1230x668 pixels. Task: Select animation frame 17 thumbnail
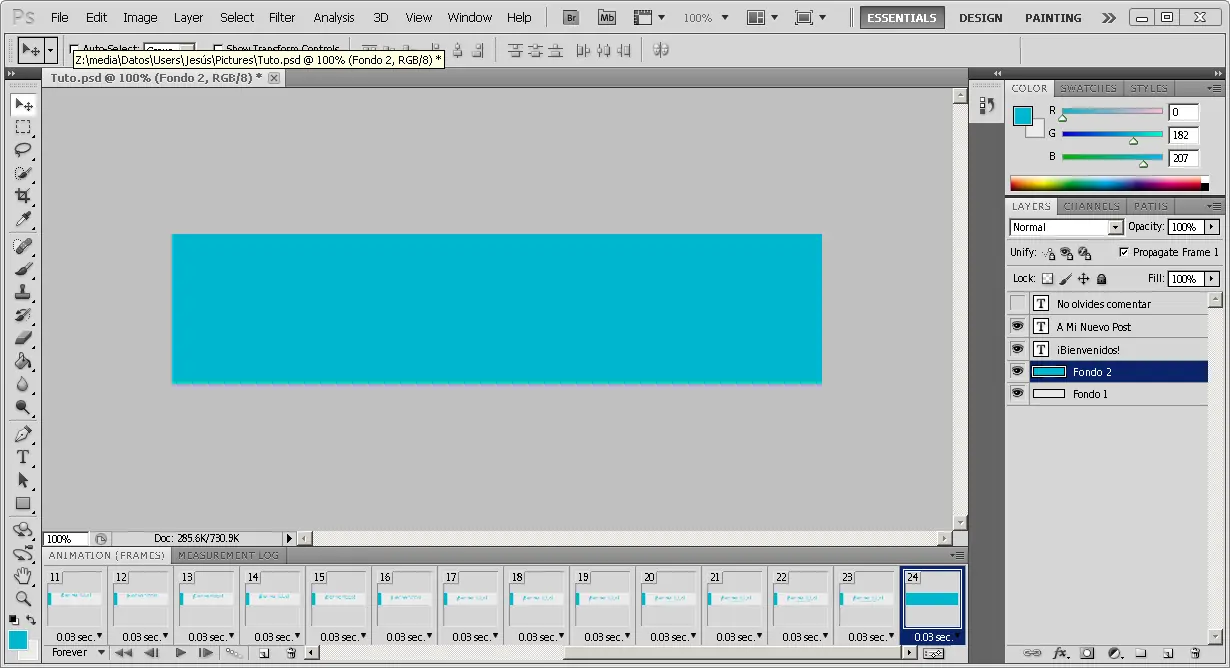point(469,599)
